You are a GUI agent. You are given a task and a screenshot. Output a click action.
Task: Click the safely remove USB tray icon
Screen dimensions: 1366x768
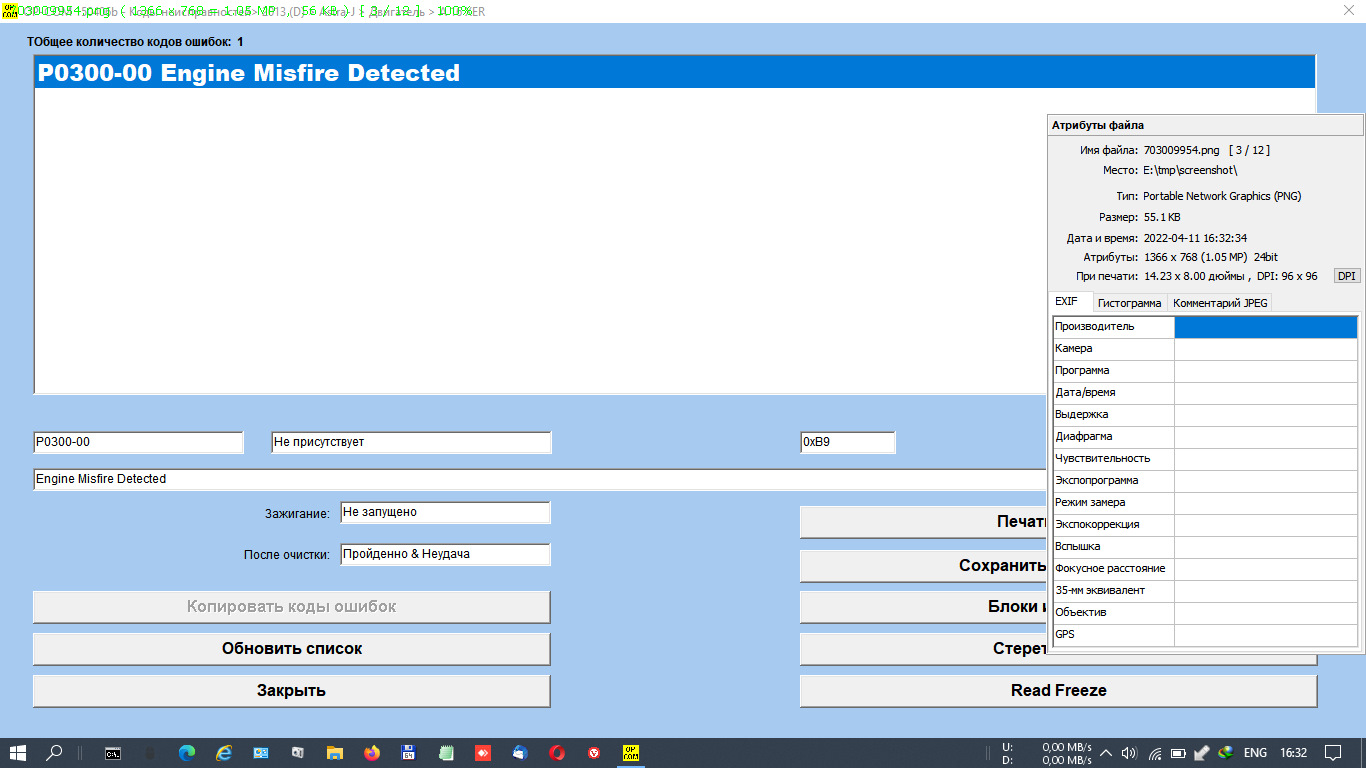[x=1202, y=753]
